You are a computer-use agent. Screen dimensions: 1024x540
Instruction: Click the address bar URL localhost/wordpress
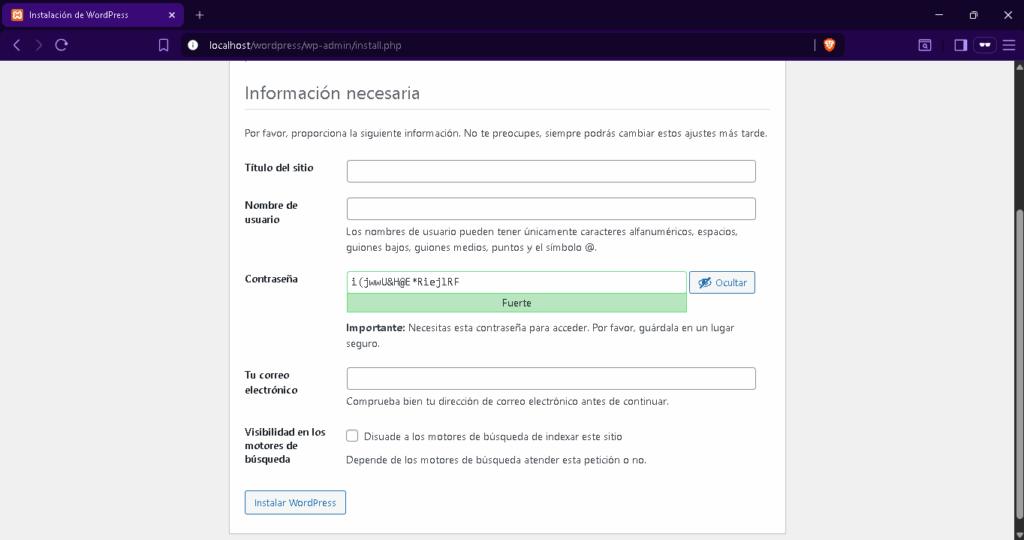pos(305,46)
